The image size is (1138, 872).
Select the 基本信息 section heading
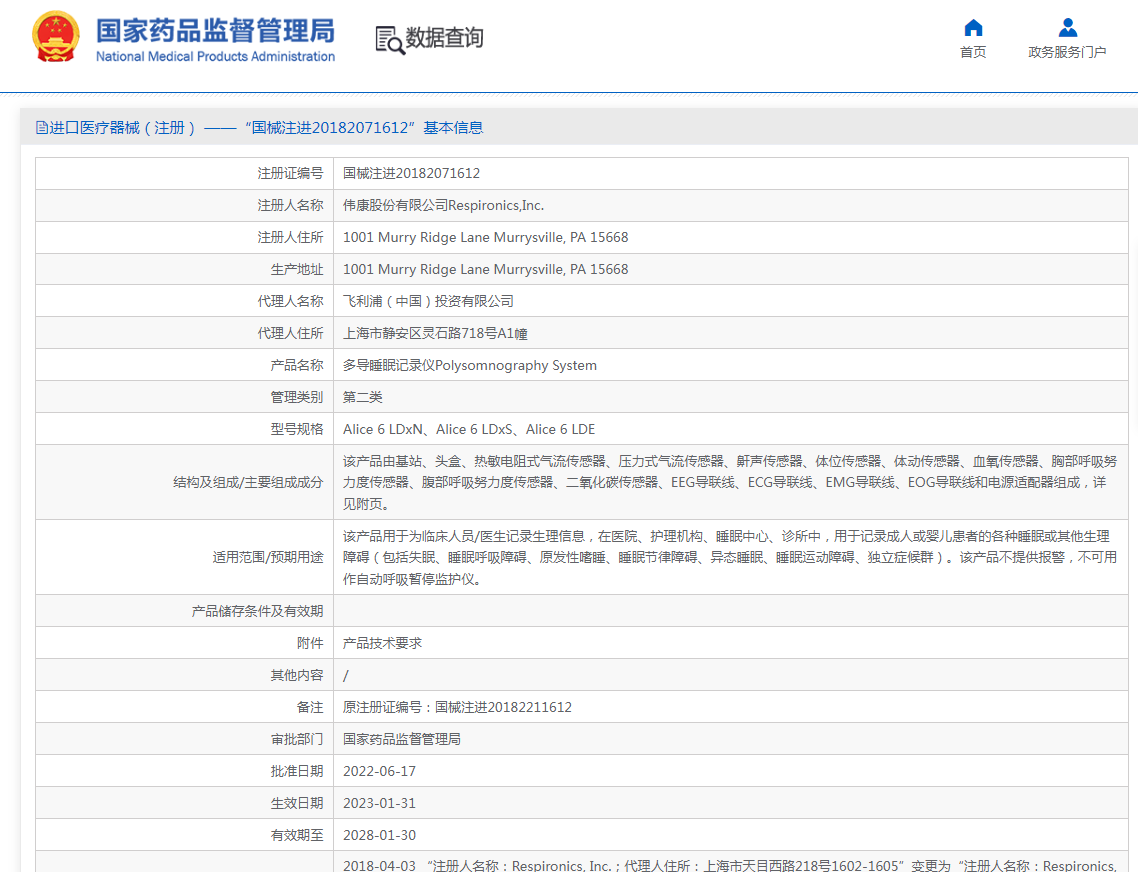(x=453, y=128)
